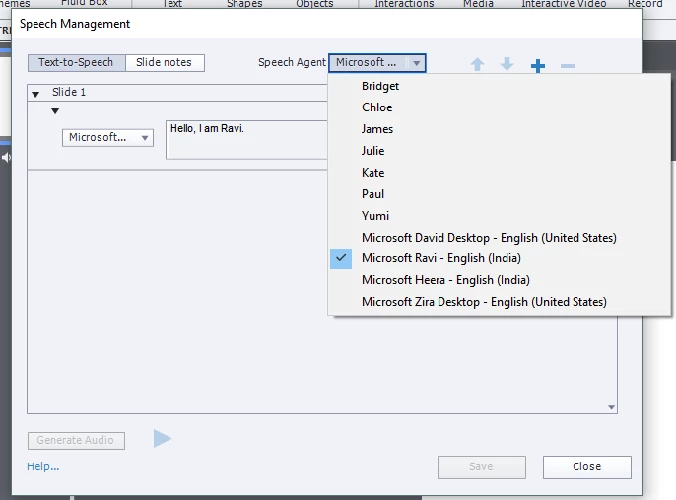Click the Generate Audio button
This screenshot has height=500, width=676.
[76, 441]
